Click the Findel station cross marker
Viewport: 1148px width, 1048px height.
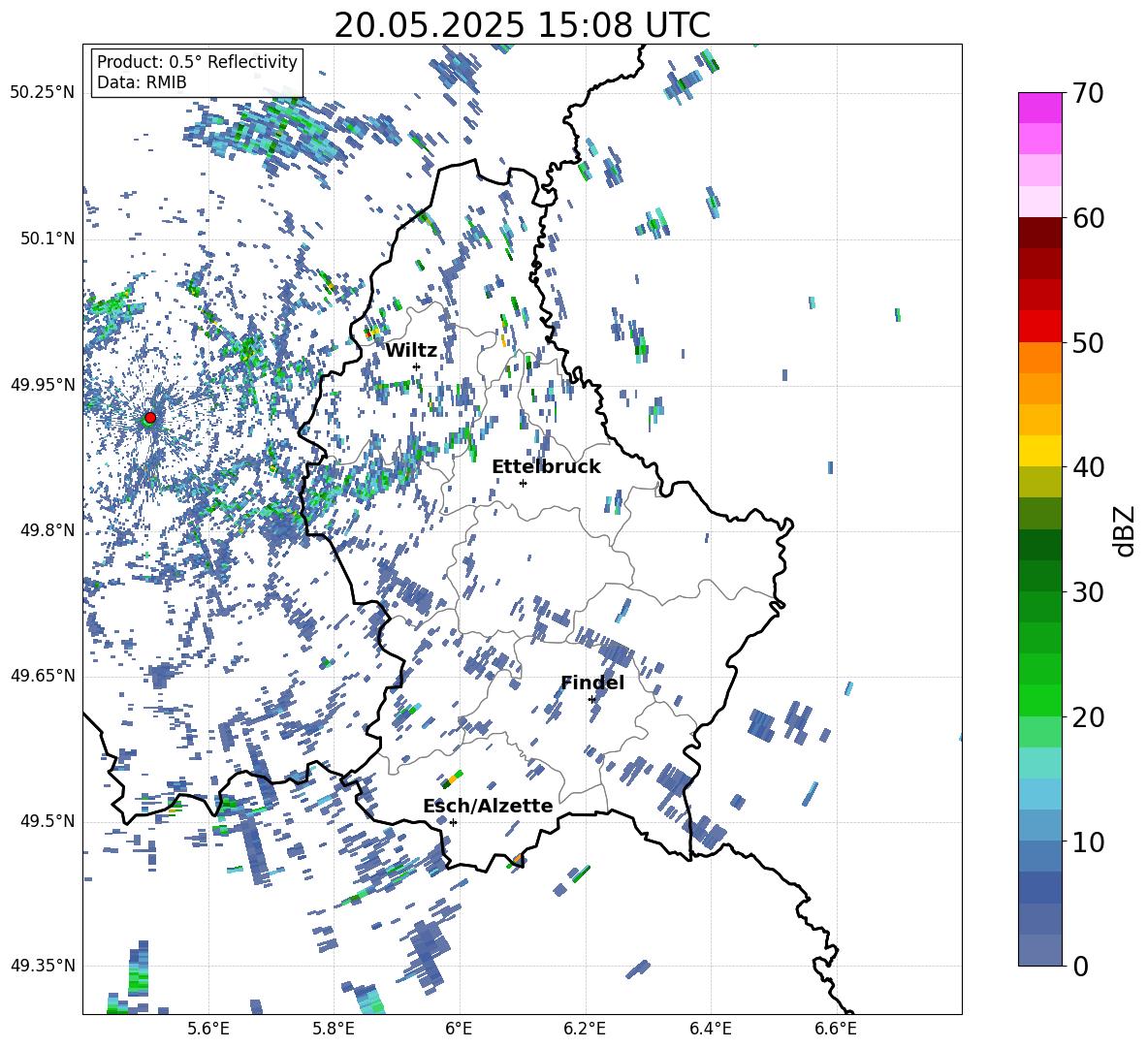pos(591,700)
